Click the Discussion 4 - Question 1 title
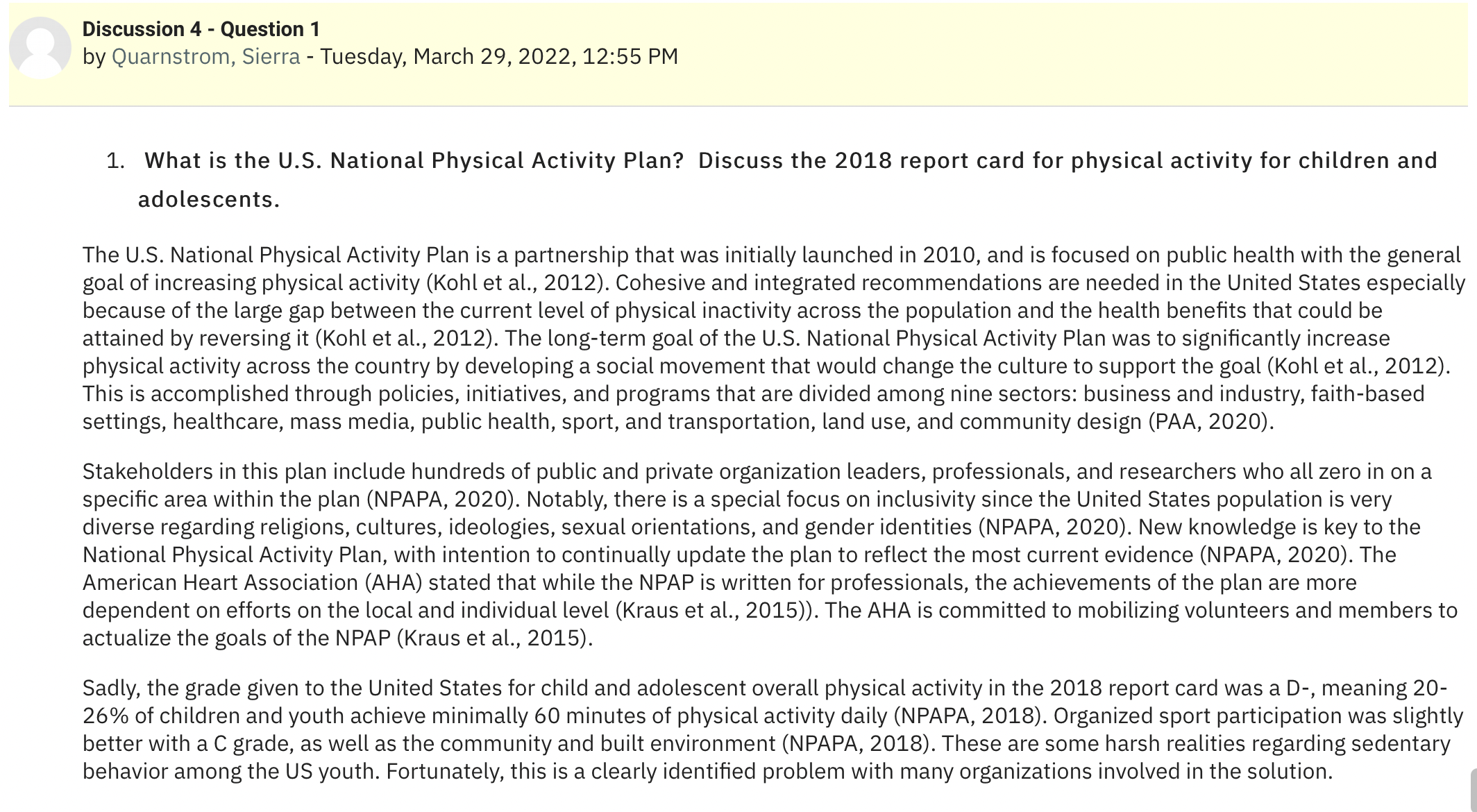Image resolution: width=1477 pixels, height=812 pixels. (x=201, y=29)
